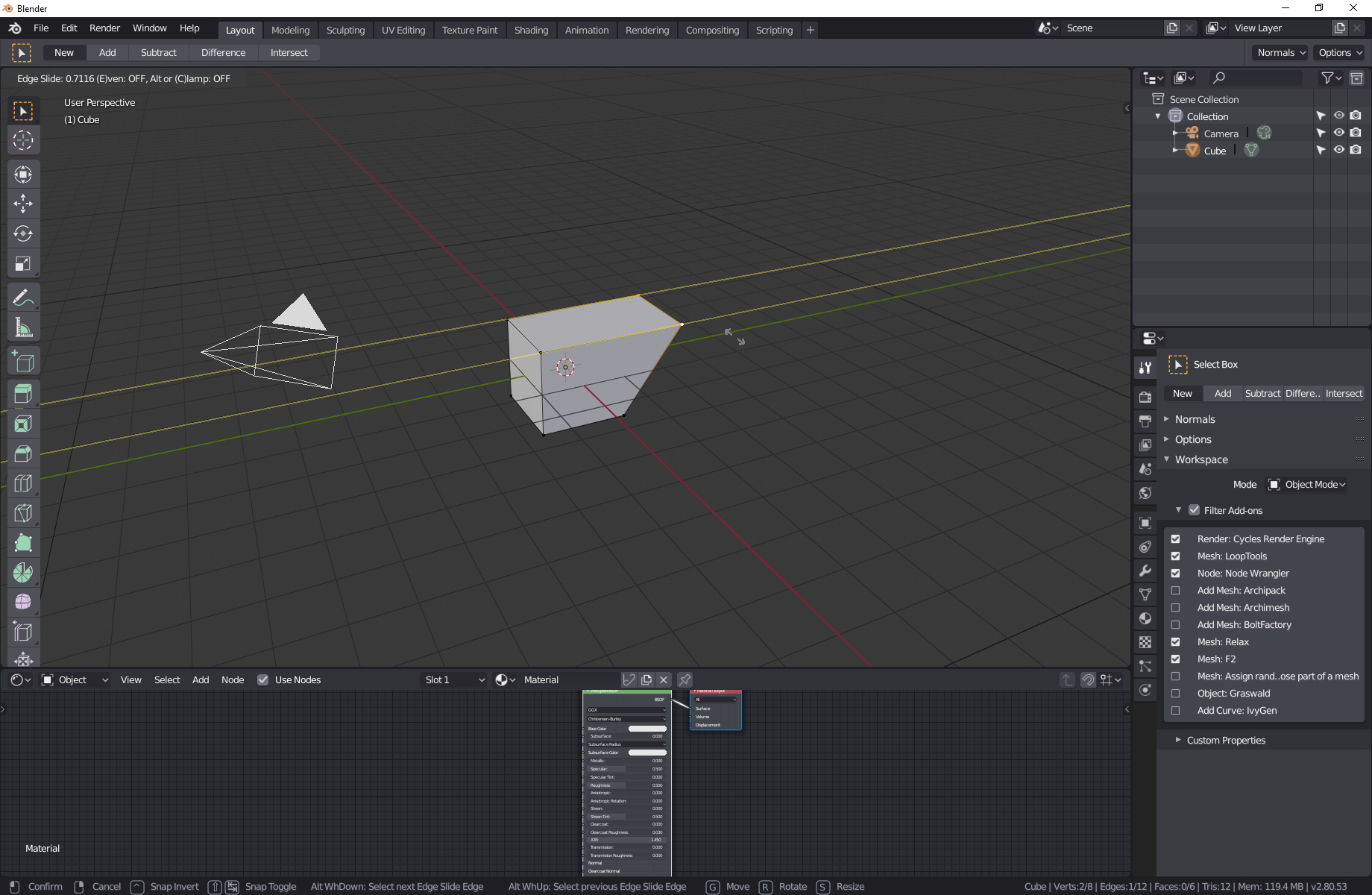Select the Extrude Region tool
The image size is (1372, 895).
[23, 394]
